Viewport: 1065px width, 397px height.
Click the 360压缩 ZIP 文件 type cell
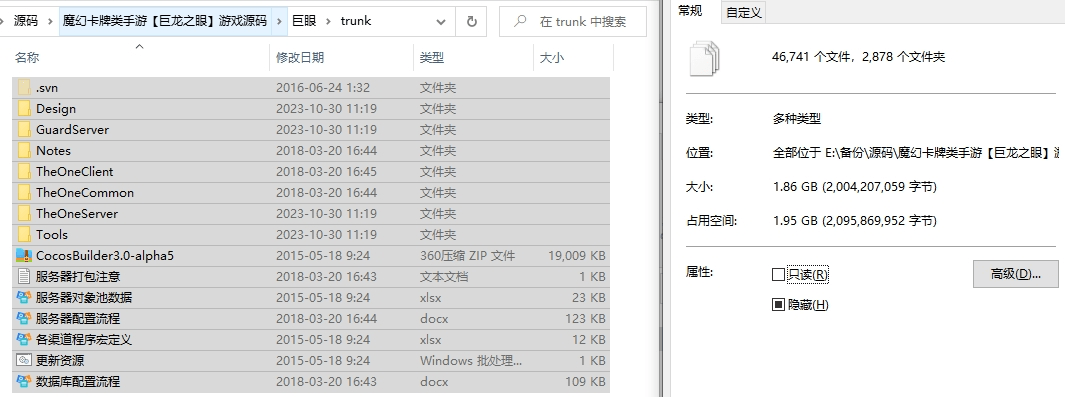pos(467,256)
